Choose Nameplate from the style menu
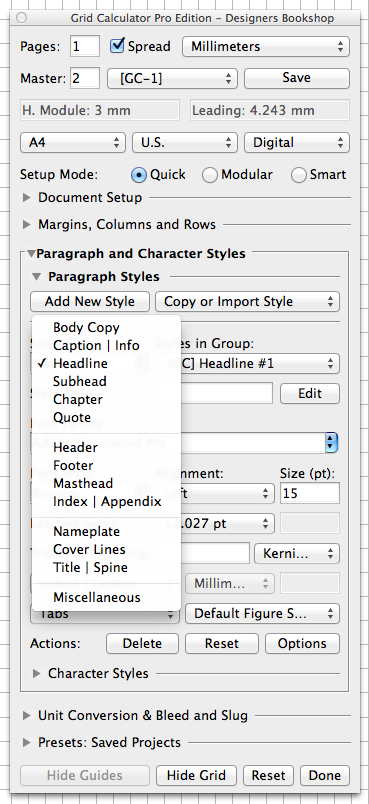This screenshot has width=369, height=804. (x=106, y=532)
